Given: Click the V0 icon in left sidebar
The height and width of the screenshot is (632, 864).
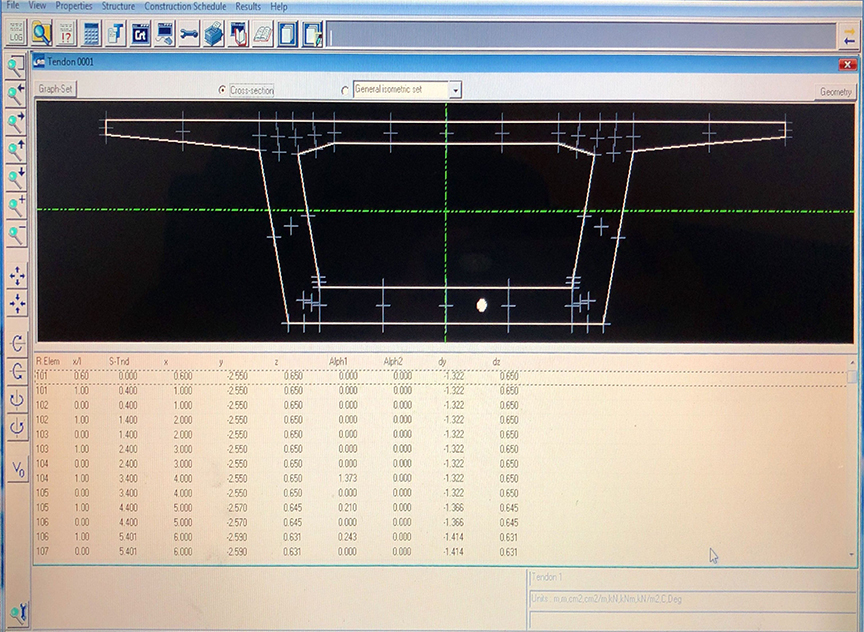Looking at the screenshot, I should coord(17,469).
